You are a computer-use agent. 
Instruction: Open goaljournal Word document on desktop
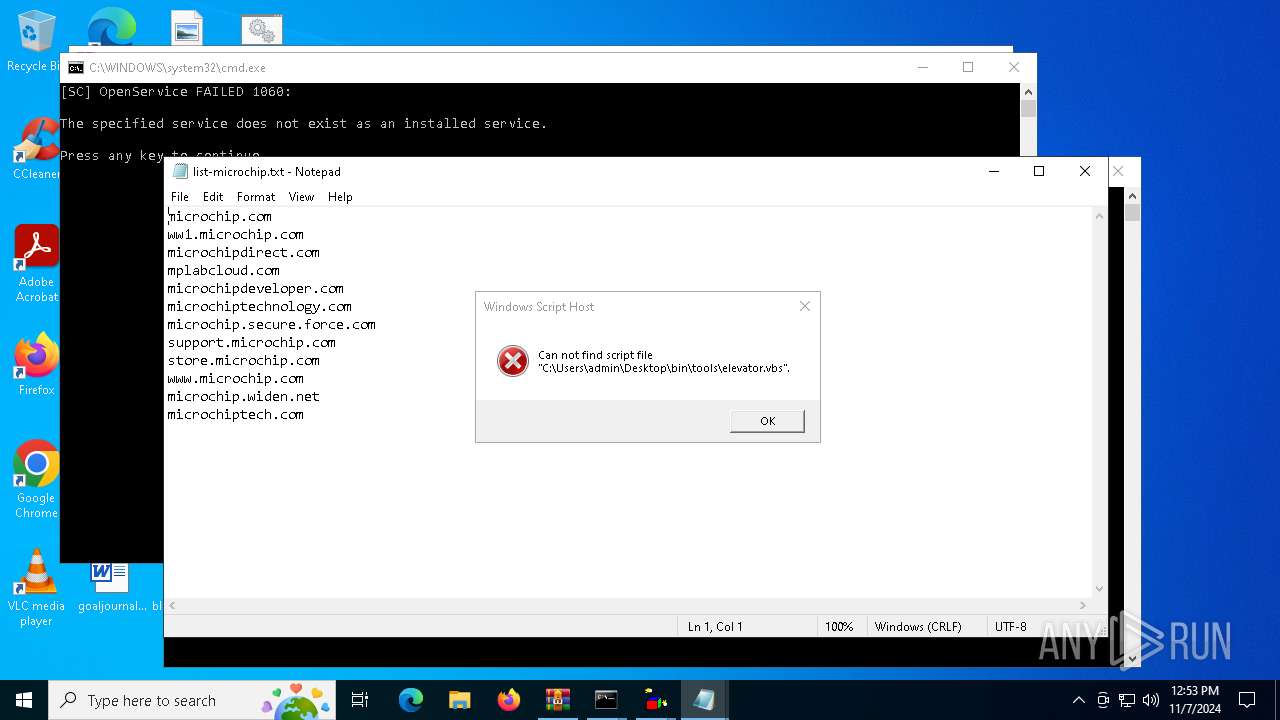coord(110,588)
